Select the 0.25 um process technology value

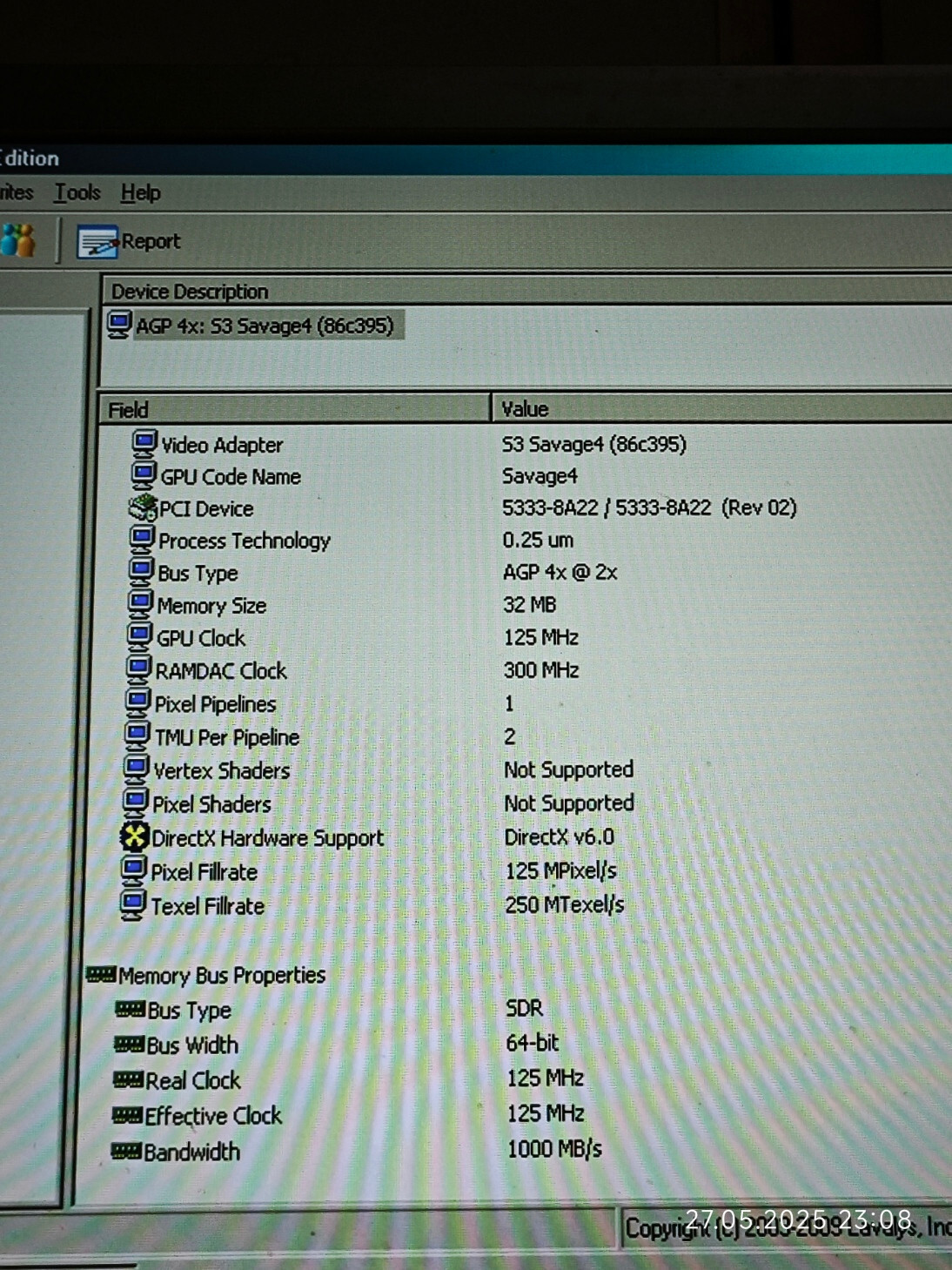(538, 540)
